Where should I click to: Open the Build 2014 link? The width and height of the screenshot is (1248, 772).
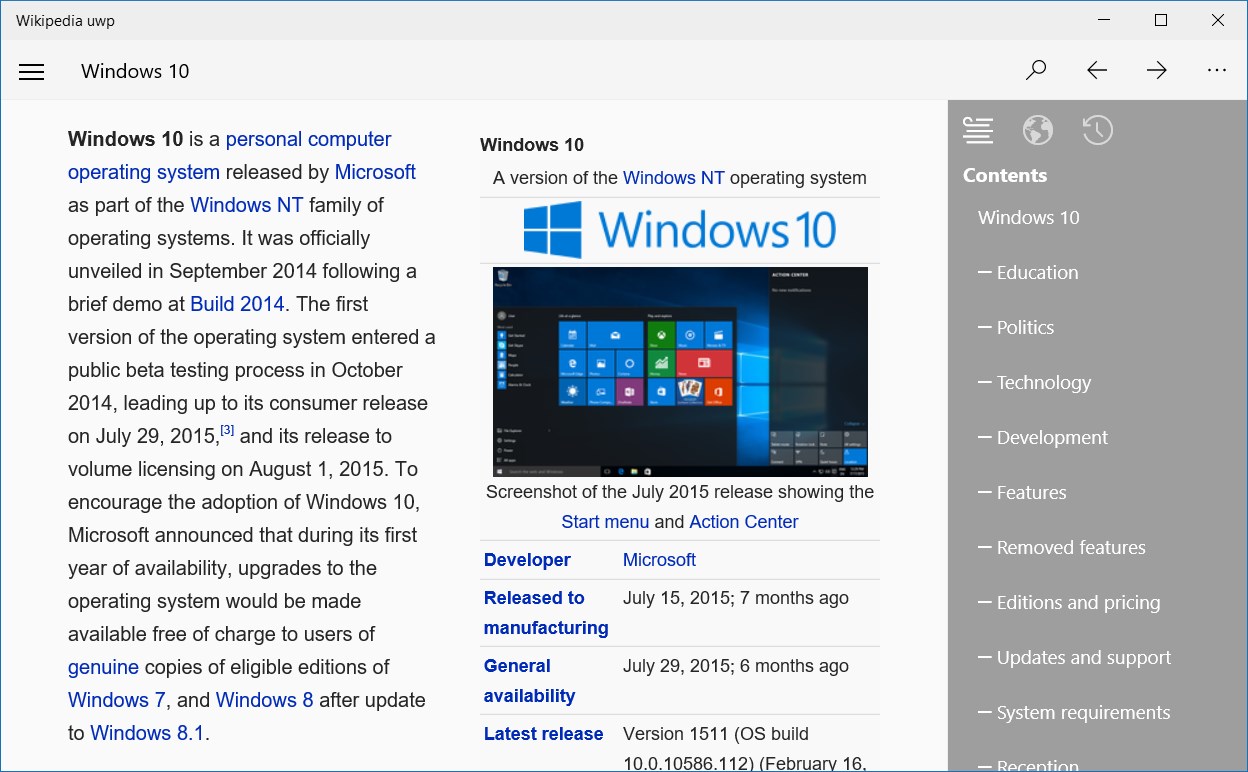tap(237, 304)
